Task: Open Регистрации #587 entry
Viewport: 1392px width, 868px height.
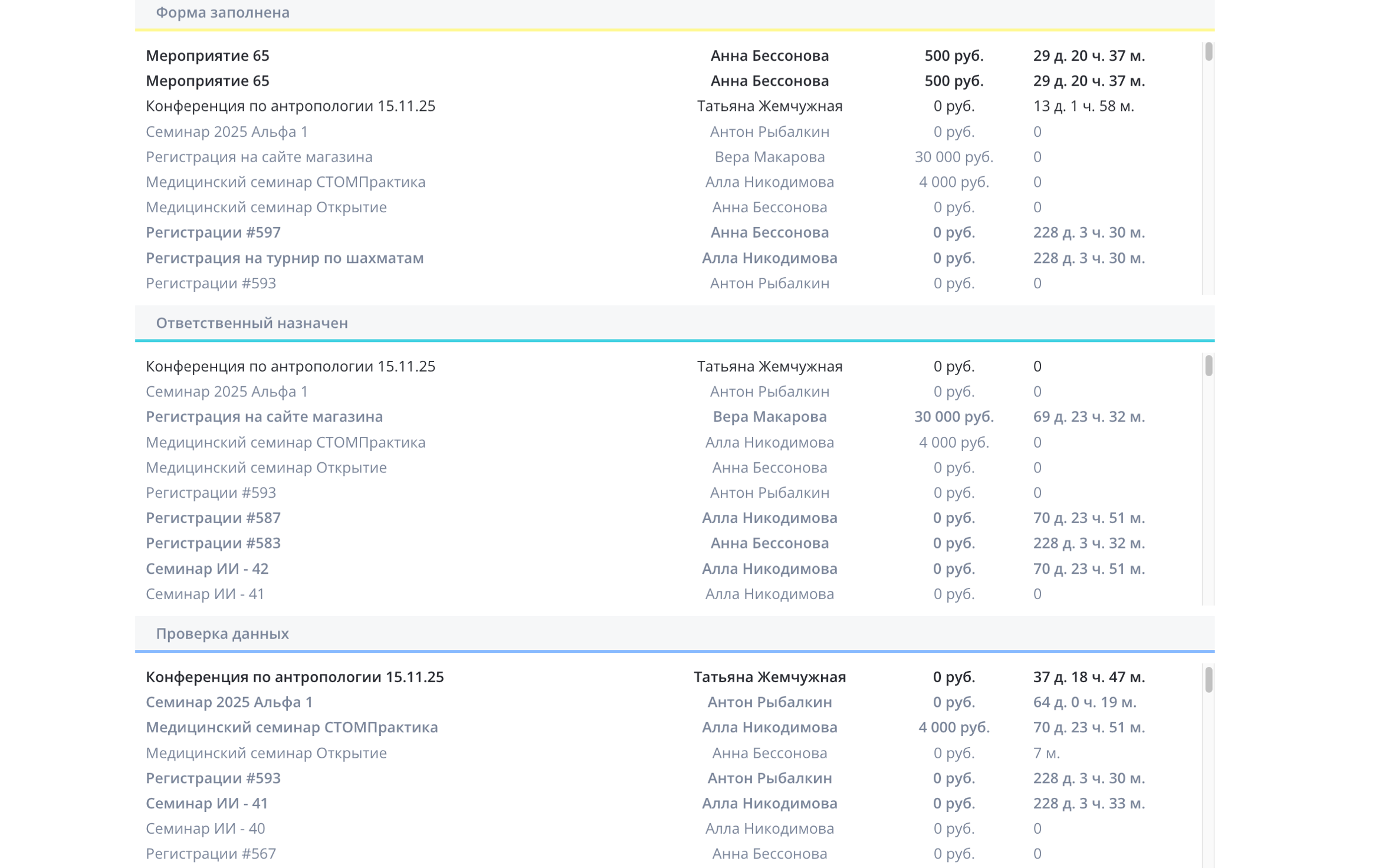Action: point(213,518)
